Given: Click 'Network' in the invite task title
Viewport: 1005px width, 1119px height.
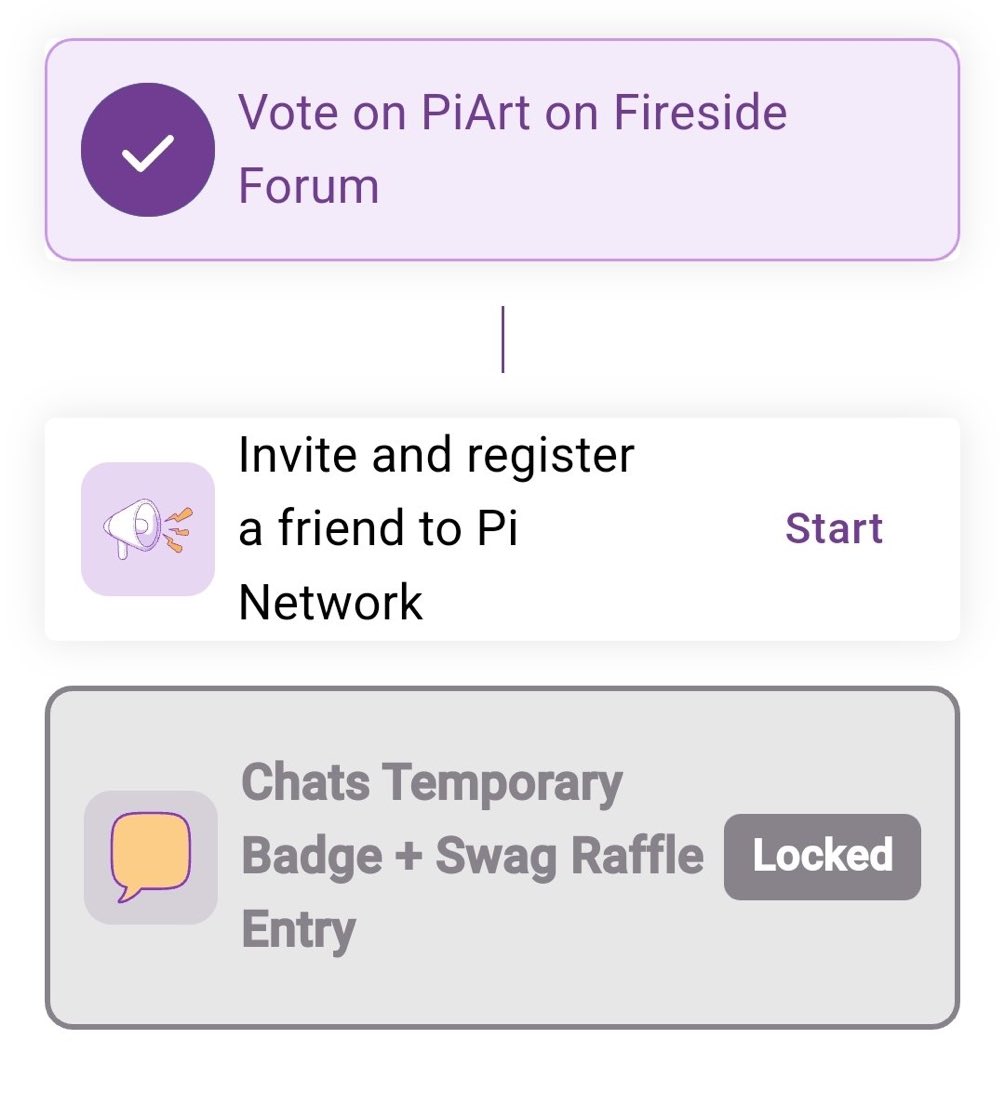Looking at the screenshot, I should point(330,602).
